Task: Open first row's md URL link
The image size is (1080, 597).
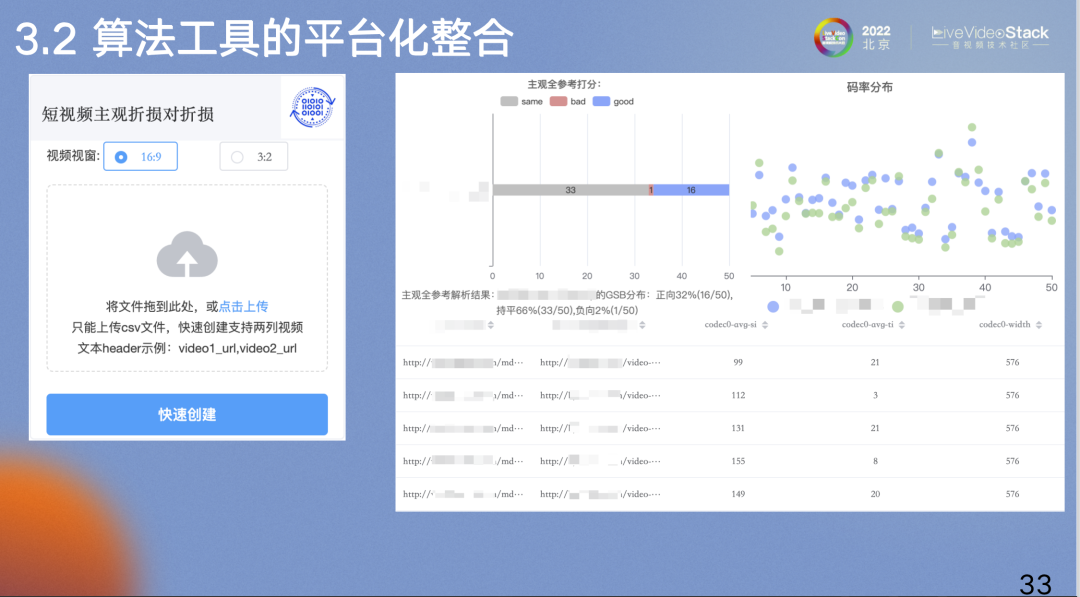Action: (462, 362)
